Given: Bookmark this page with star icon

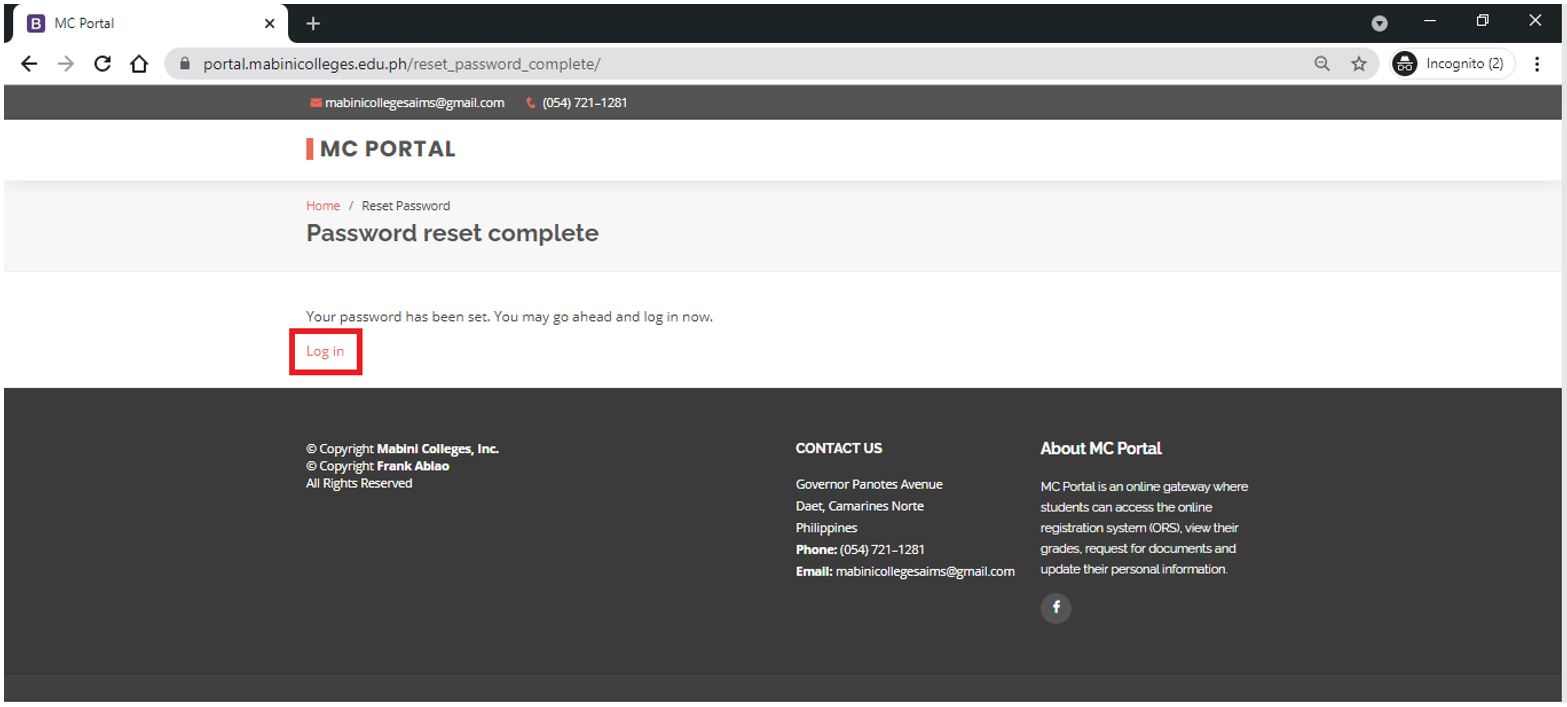Looking at the screenshot, I should [x=1358, y=64].
